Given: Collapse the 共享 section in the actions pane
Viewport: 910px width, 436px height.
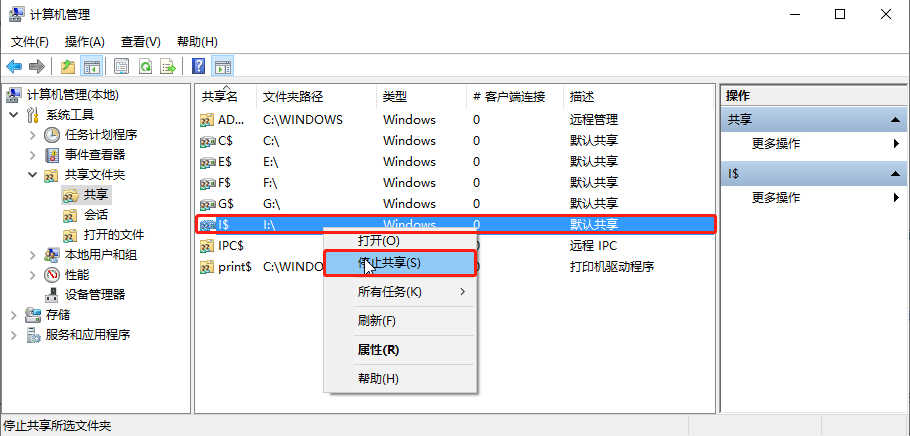Looking at the screenshot, I should click(895, 120).
